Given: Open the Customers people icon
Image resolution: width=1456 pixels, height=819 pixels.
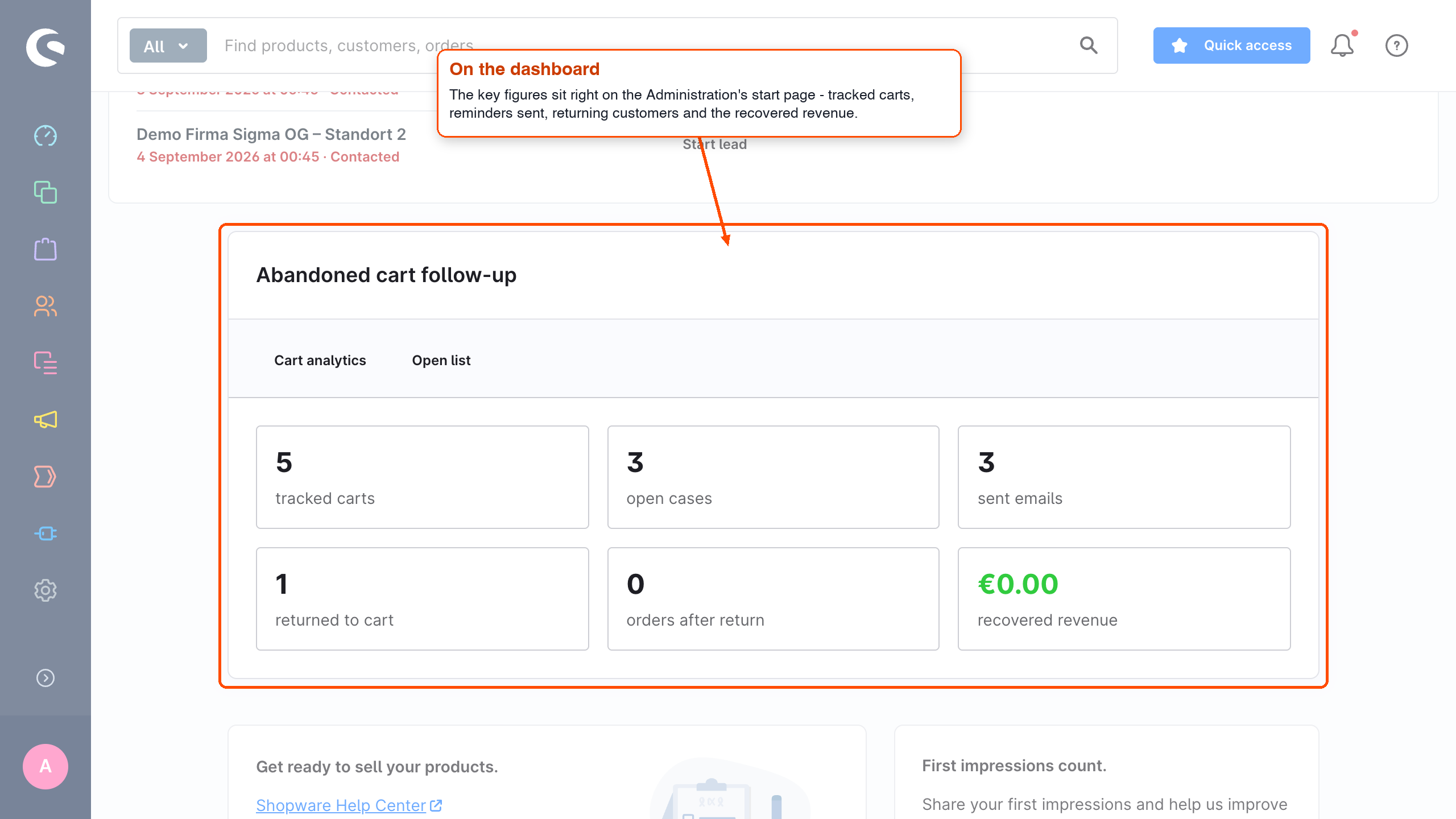Looking at the screenshot, I should [45, 306].
